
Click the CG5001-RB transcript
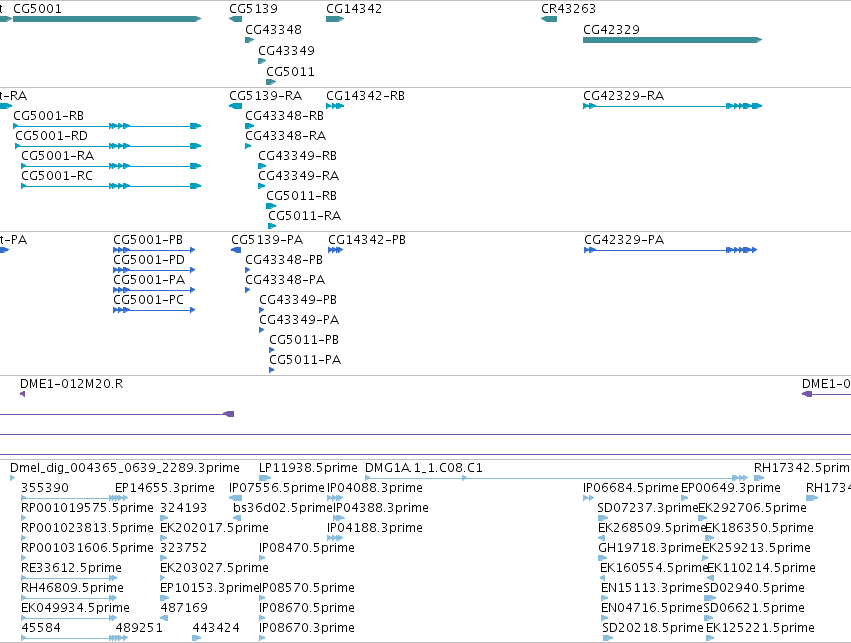(107, 126)
